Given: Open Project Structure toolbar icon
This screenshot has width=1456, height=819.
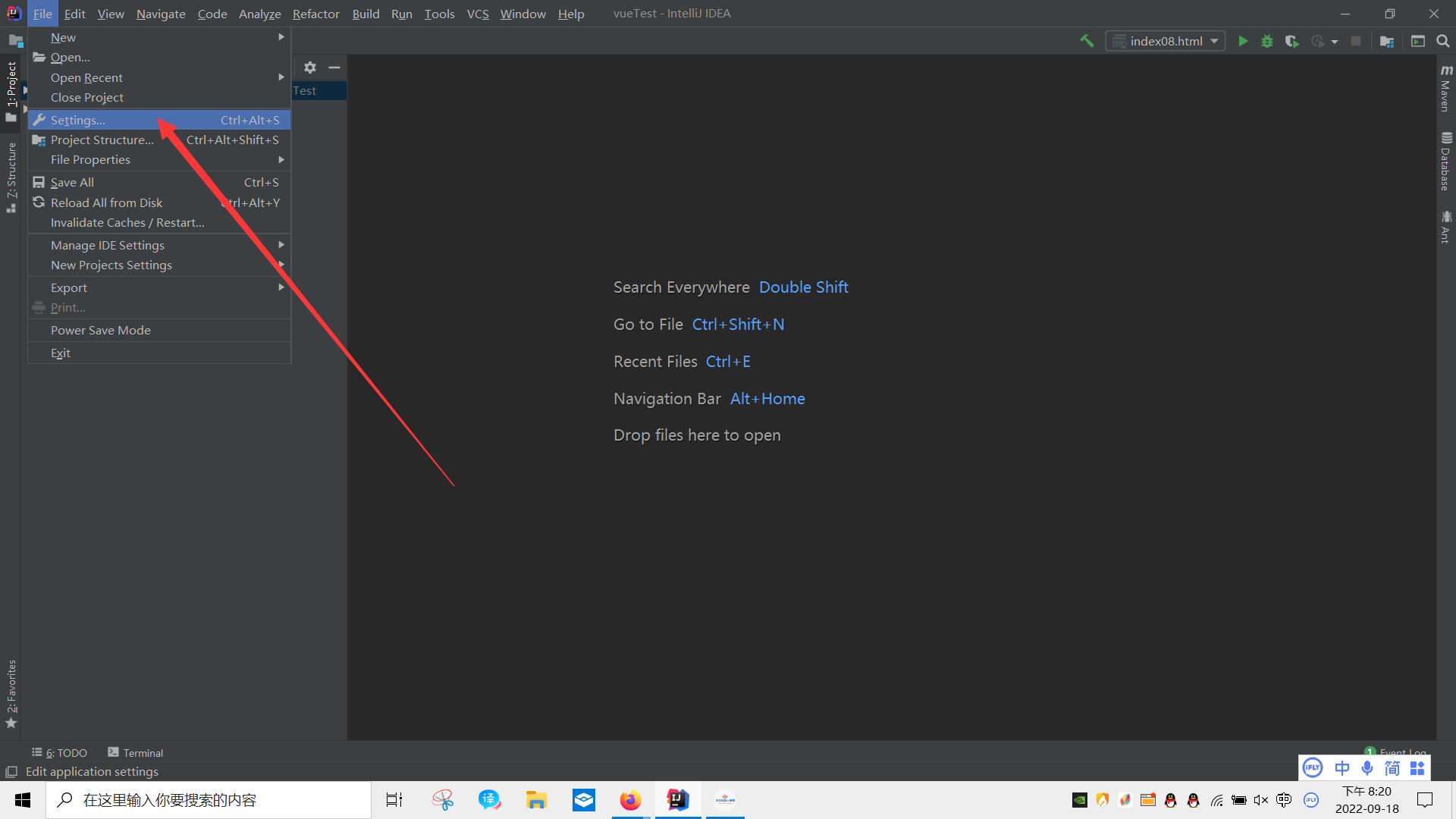Looking at the screenshot, I should (x=1387, y=41).
